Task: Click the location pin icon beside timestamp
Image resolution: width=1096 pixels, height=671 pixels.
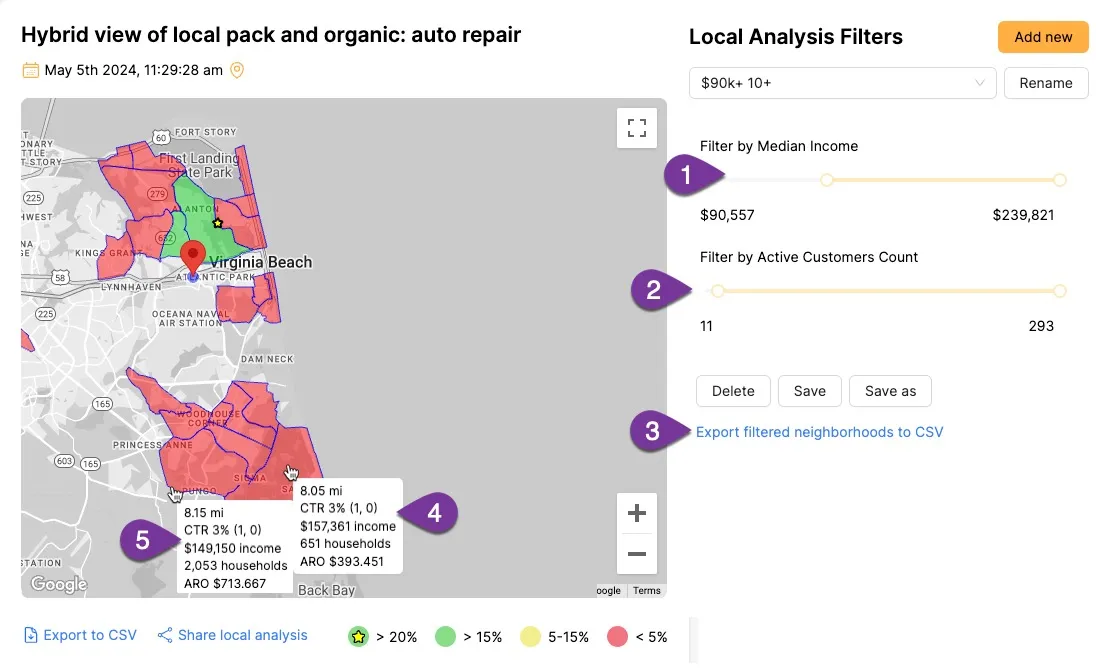Action: tap(237, 70)
